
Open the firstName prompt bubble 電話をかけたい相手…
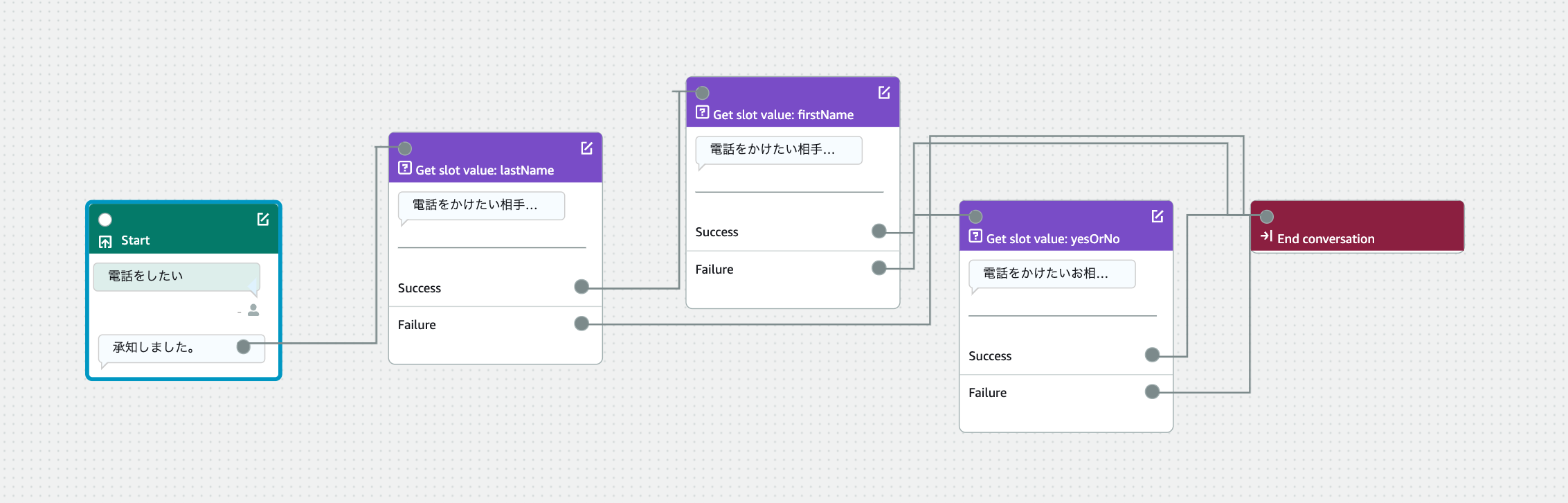coord(779,150)
